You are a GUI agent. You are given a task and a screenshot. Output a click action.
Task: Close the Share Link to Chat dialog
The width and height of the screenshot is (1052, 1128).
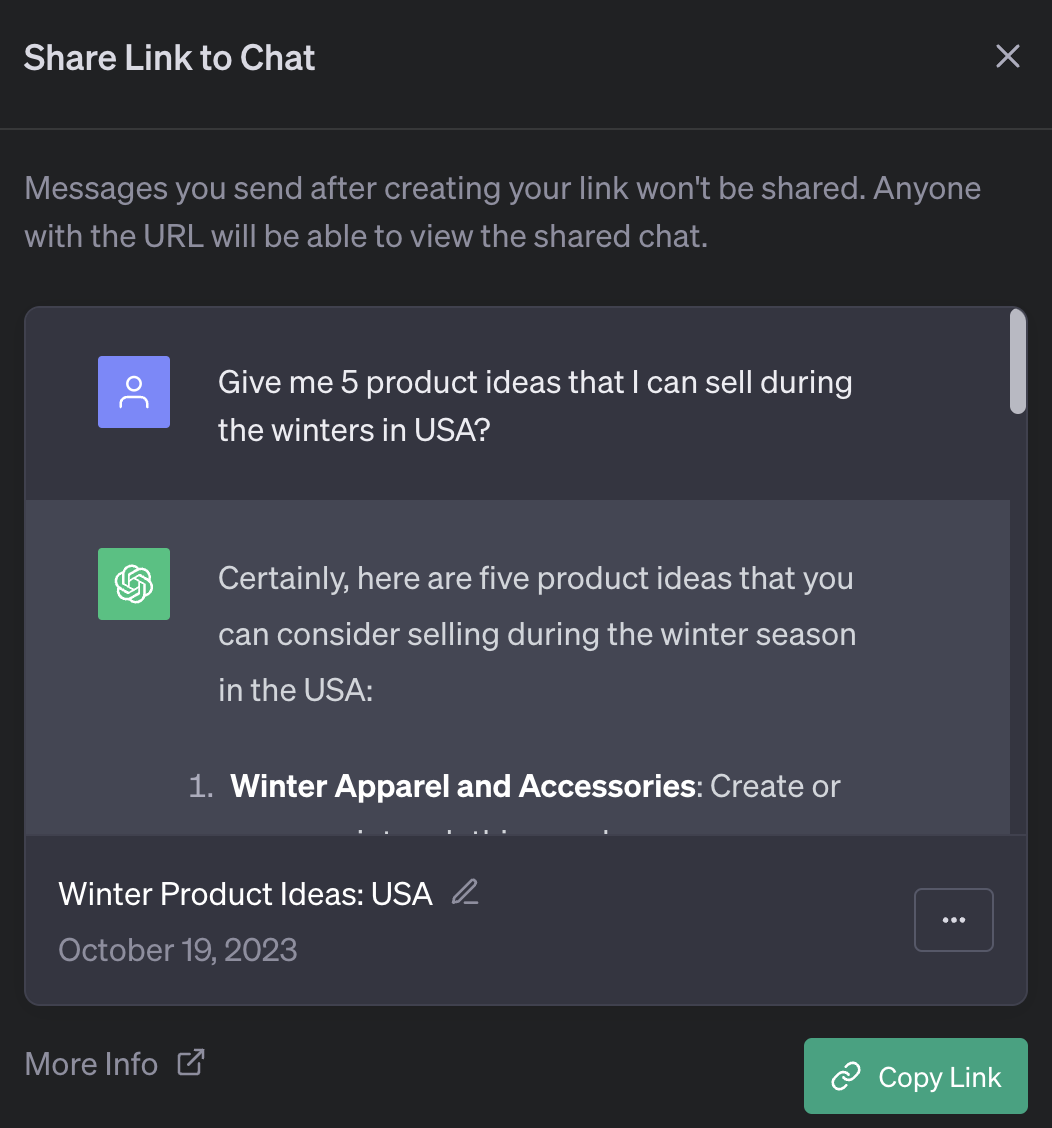pyautogui.click(x=1007, y=57)
